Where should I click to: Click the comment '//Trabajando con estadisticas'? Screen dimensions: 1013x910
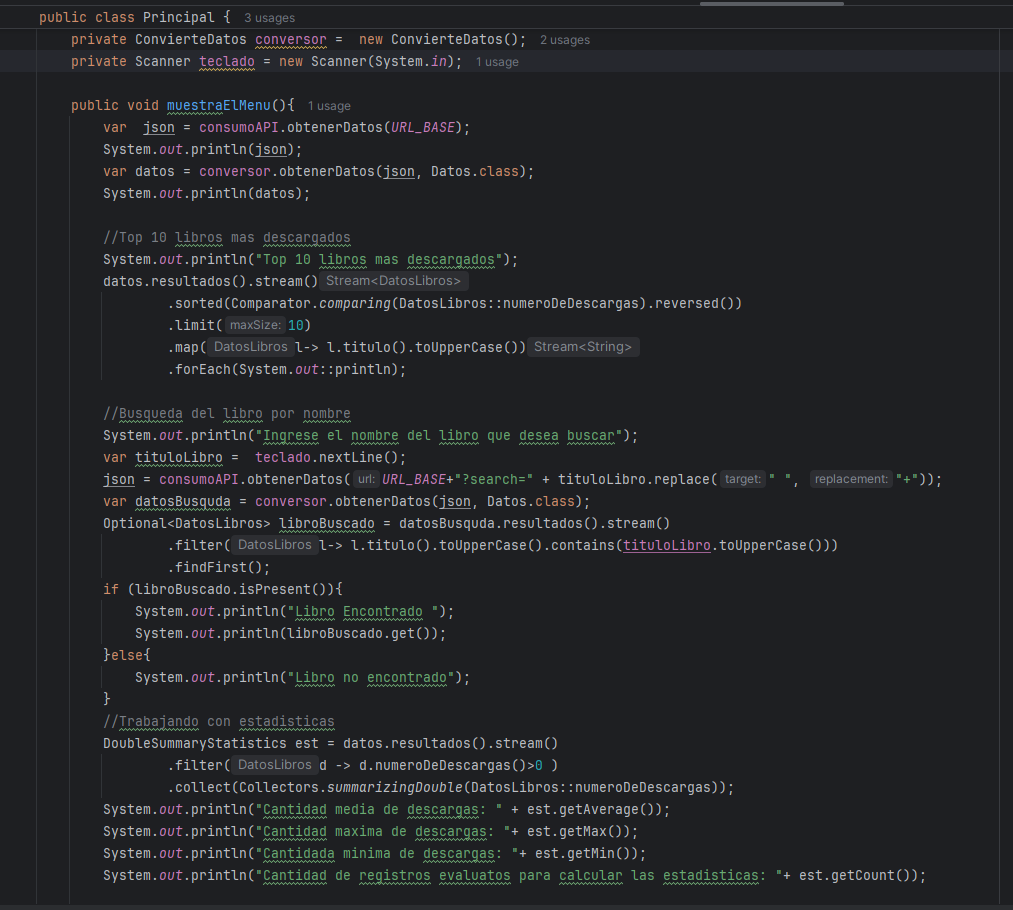219,721
